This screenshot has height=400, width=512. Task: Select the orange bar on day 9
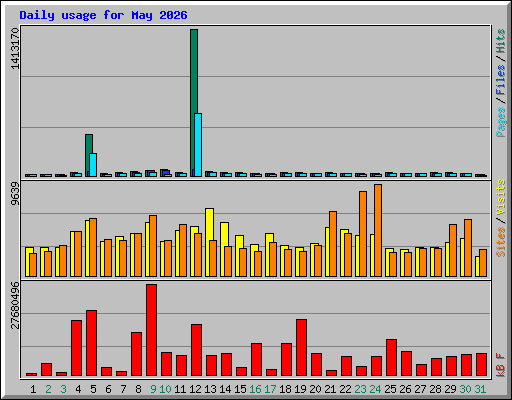(x=153, y=246)
